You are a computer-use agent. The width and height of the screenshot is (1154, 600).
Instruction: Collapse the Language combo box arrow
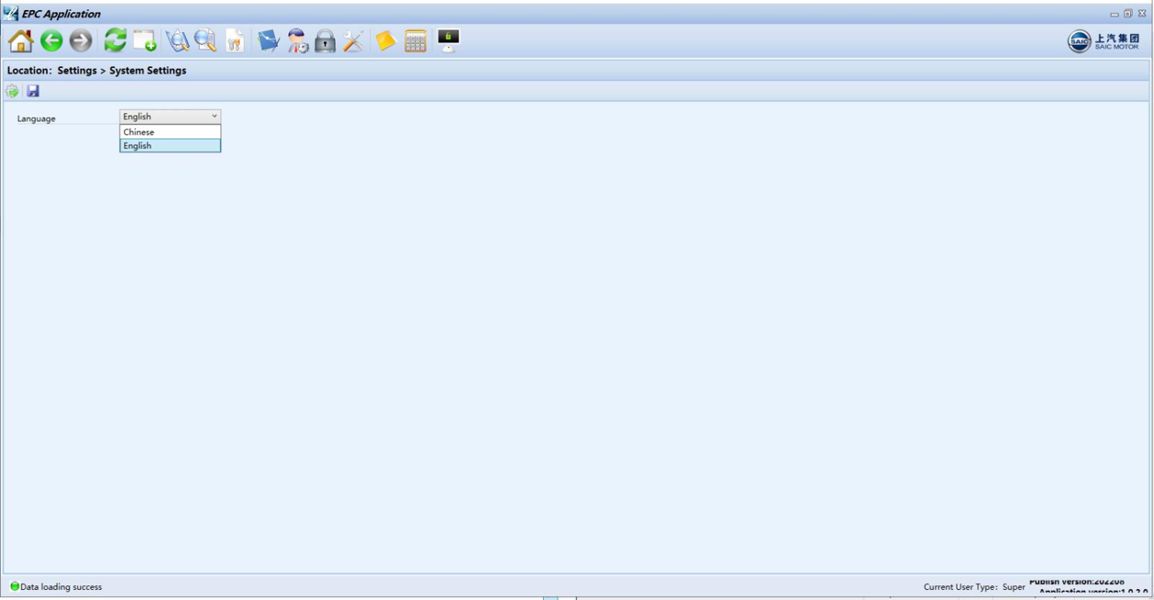214,116
